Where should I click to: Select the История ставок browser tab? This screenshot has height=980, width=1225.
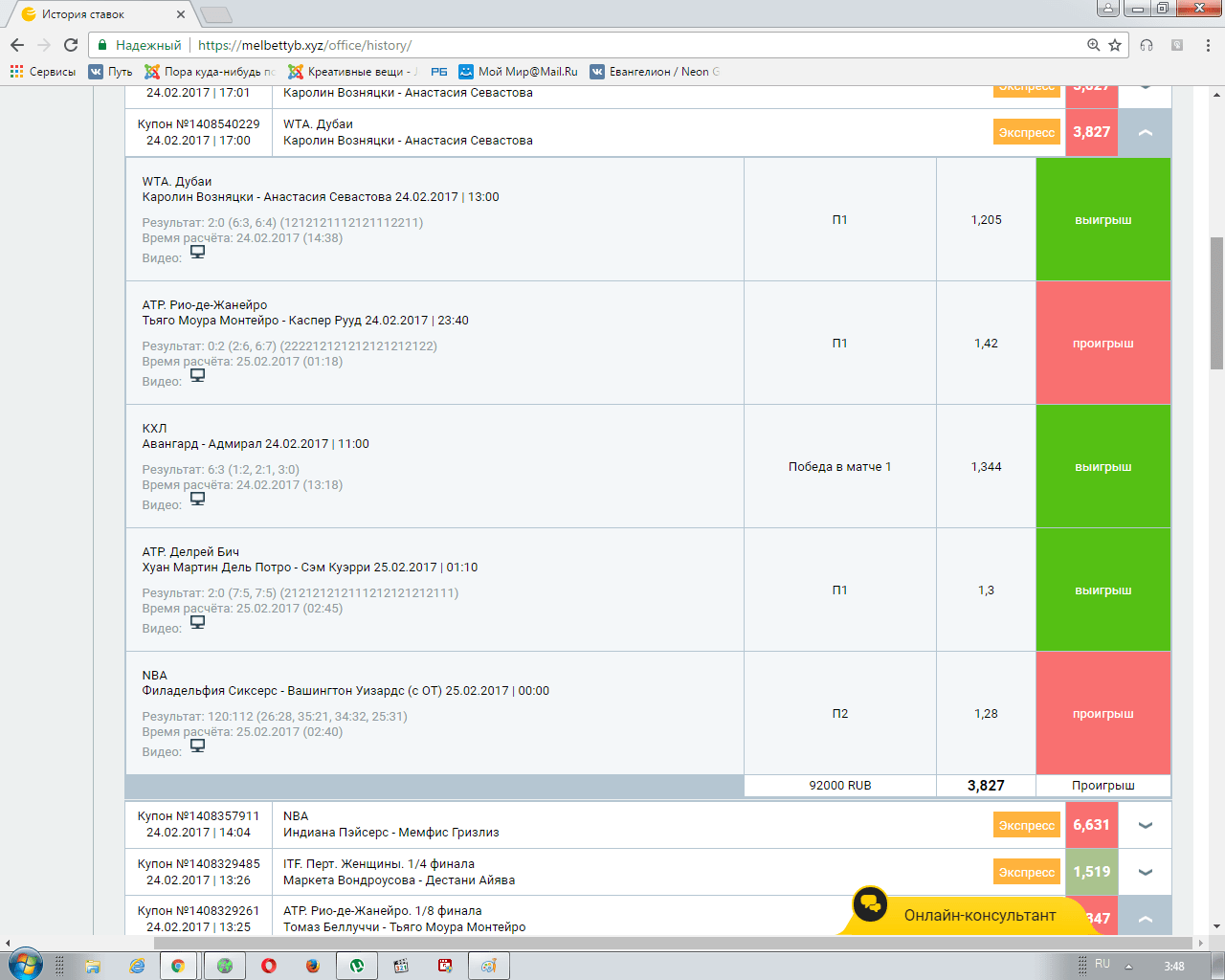pos(96,14)
